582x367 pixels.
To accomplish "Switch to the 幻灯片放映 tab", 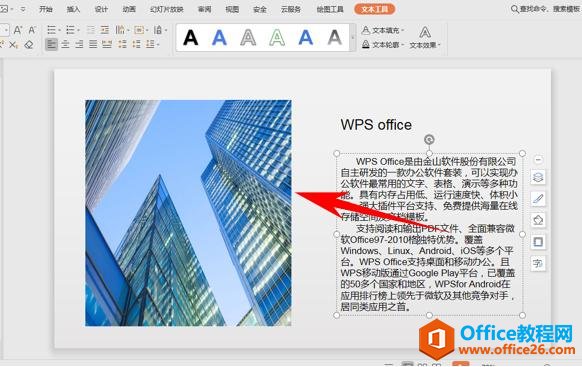I will (x=167, y=9).
